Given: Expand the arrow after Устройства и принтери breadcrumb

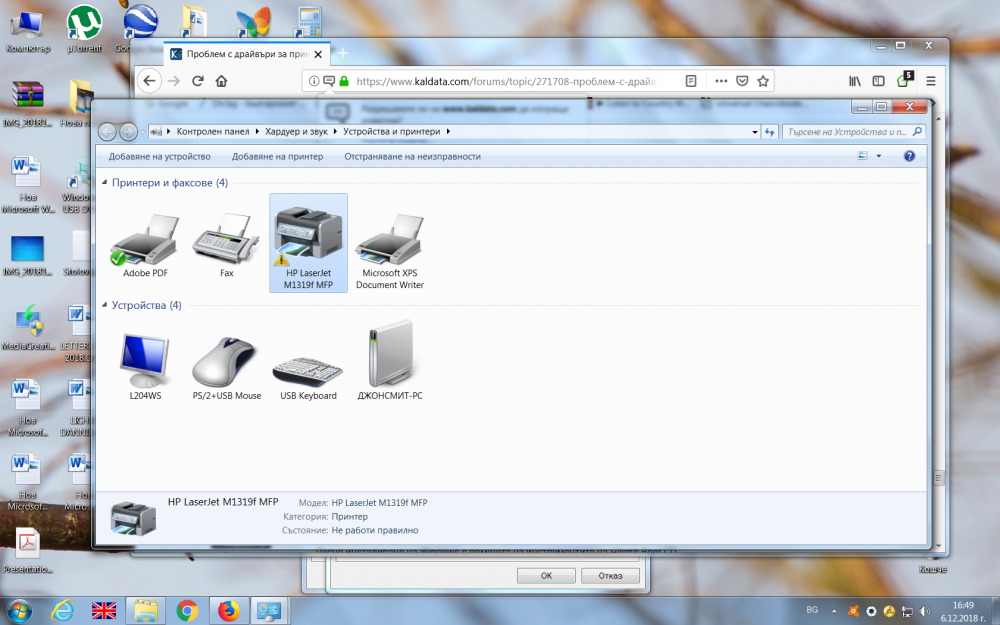Looking at the screenshot, I should (448, 131).
